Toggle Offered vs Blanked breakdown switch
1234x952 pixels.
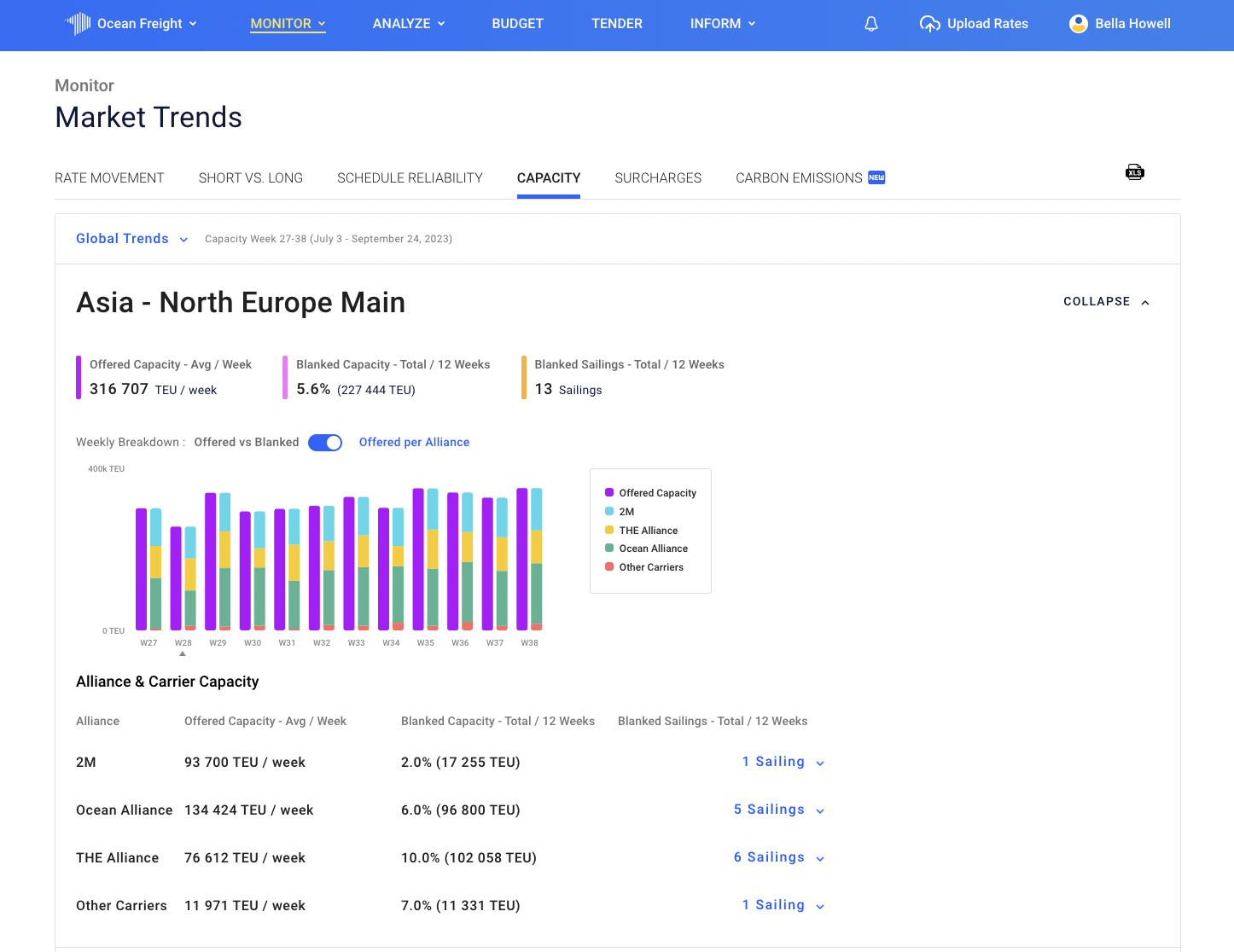(x=325, y=442)
